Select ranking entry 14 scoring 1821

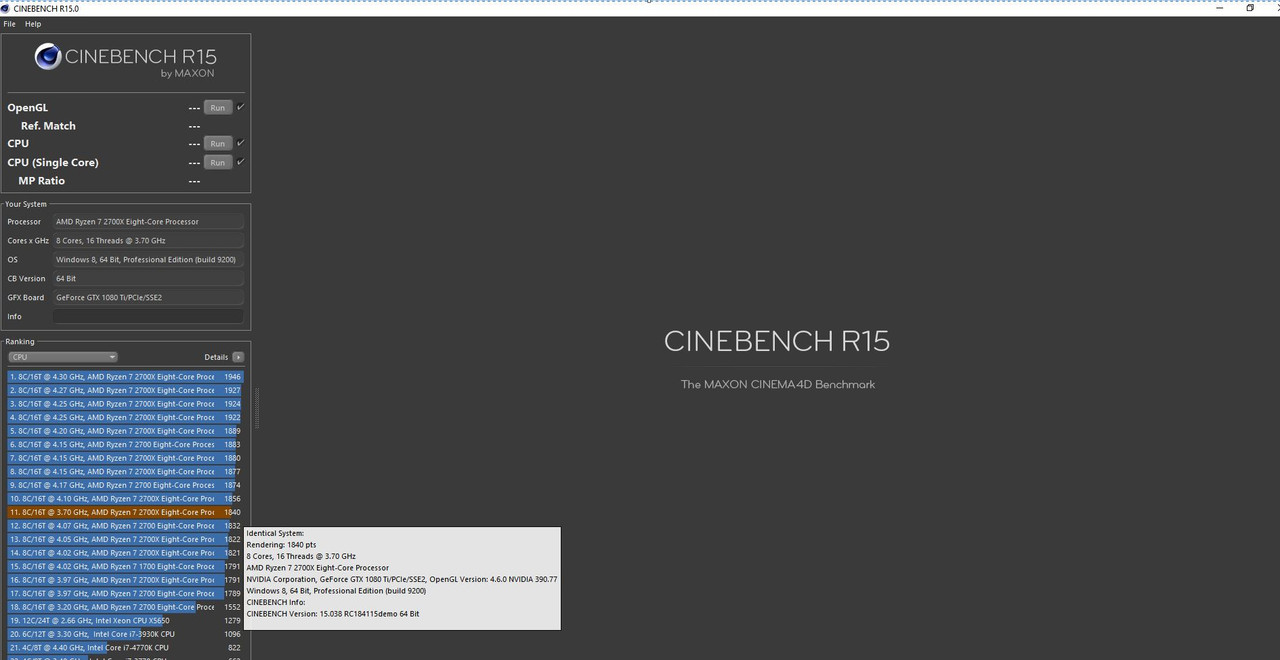tap(125, 553)
